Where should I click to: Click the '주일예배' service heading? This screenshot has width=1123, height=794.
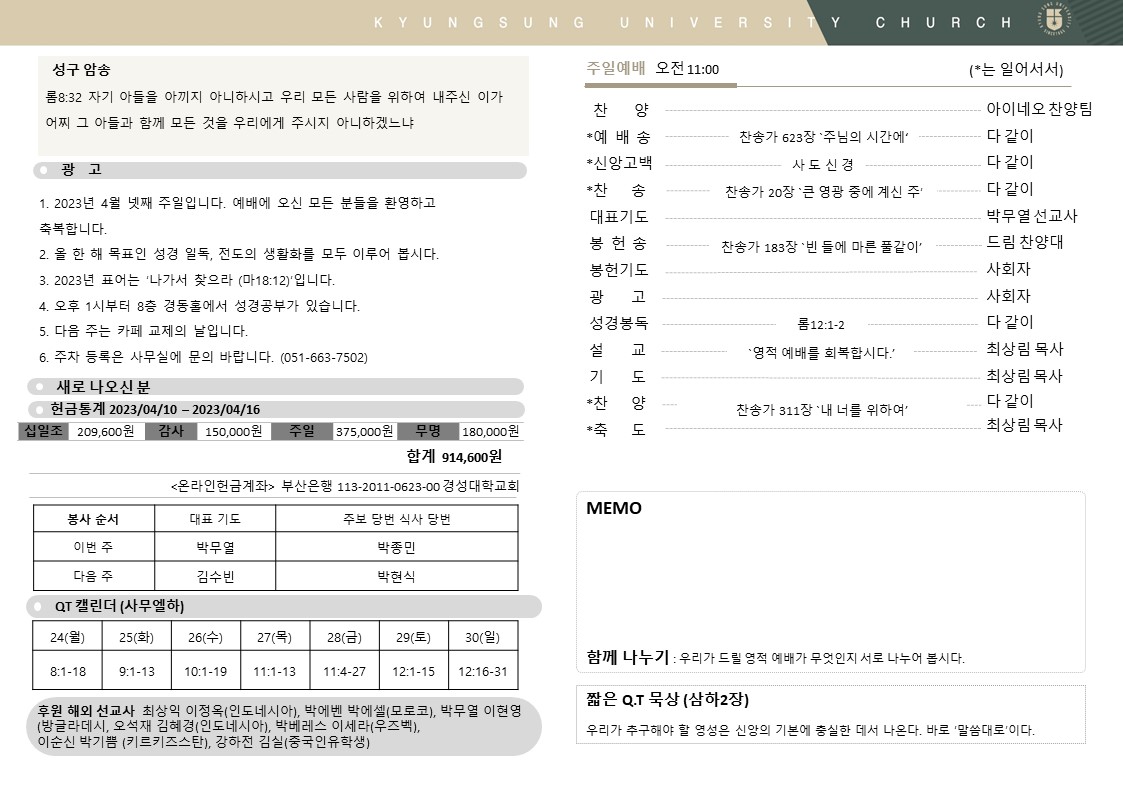[616, 68]
